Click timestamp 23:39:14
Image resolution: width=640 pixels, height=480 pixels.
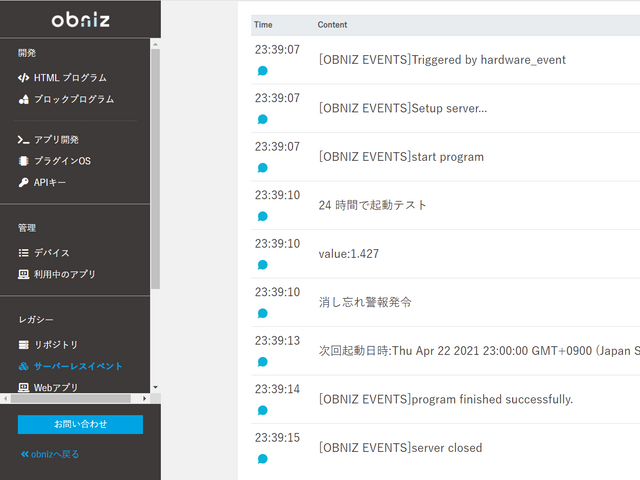[278, 389]
